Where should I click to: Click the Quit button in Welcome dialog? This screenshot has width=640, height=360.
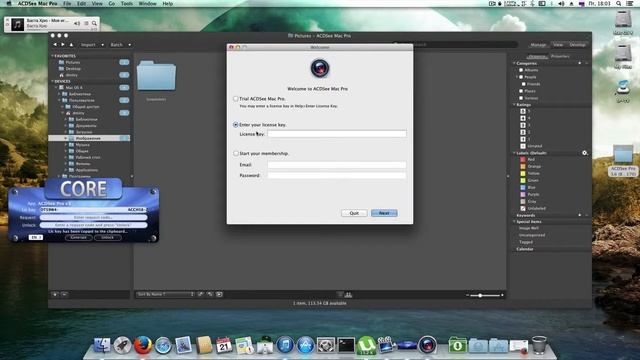pyautogui.click(x=354, y=213)
